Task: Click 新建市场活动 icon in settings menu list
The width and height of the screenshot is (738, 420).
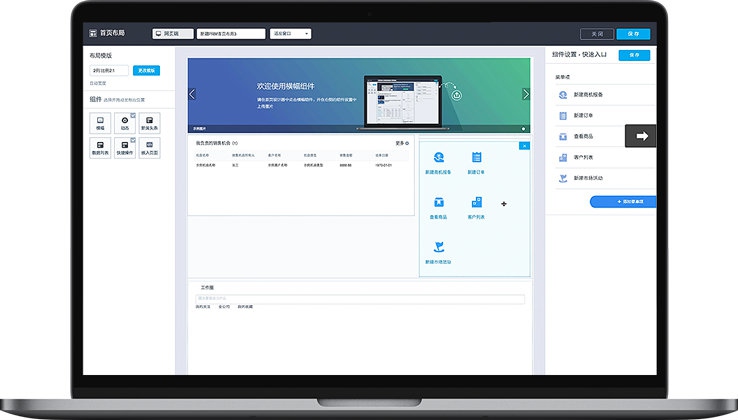Action: pos(563,178)
